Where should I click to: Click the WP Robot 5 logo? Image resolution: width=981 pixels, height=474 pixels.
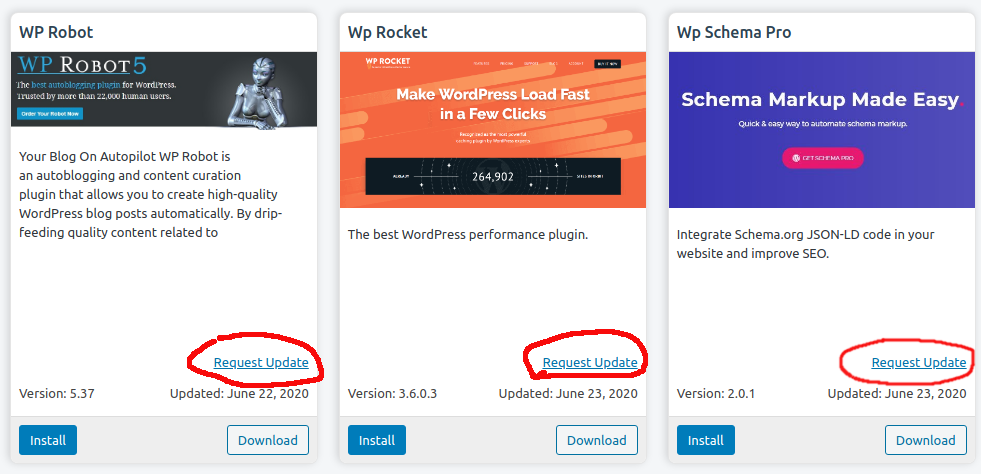point(95,67)
